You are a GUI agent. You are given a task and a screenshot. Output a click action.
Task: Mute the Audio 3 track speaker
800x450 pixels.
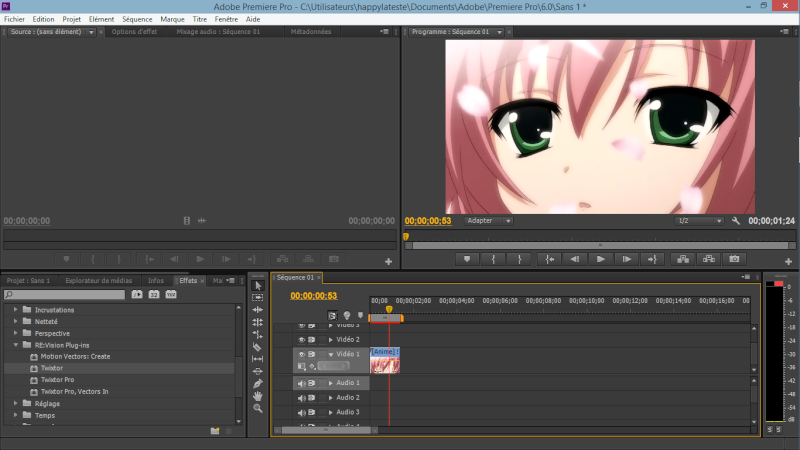click(302, 412)
